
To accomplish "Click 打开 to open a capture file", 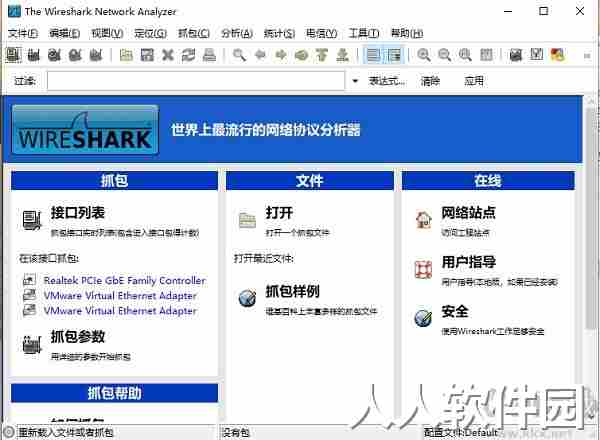I will click(279, 213).
